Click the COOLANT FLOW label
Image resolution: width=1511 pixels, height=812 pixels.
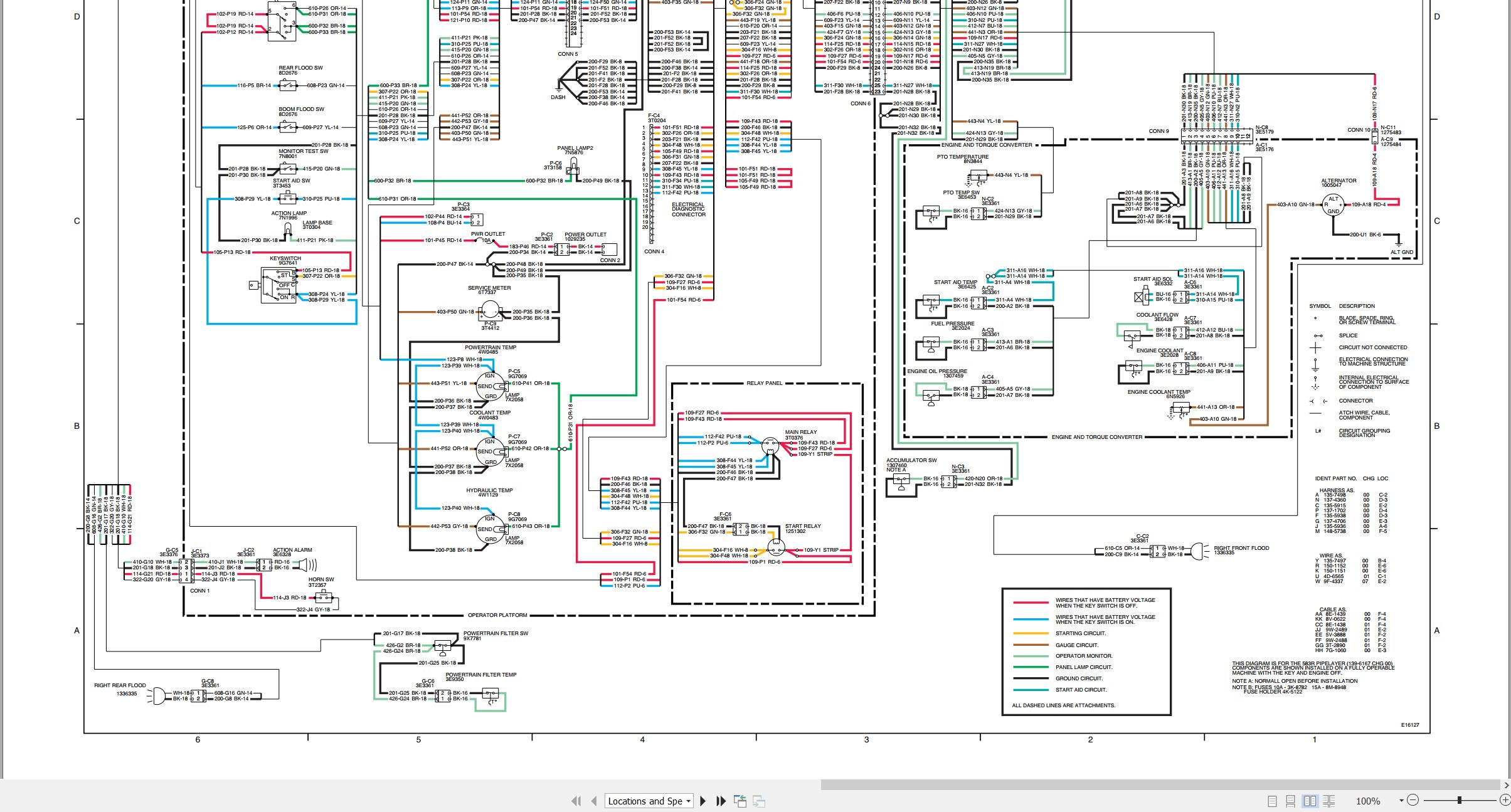pos(1157,315)
